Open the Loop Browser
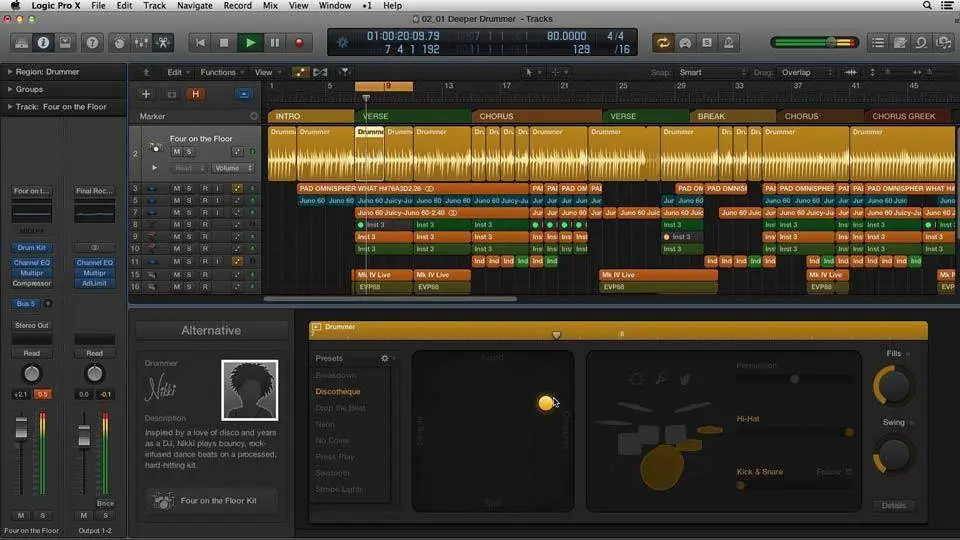The width and height of the screenshot is (960, 540). point(921,42)
